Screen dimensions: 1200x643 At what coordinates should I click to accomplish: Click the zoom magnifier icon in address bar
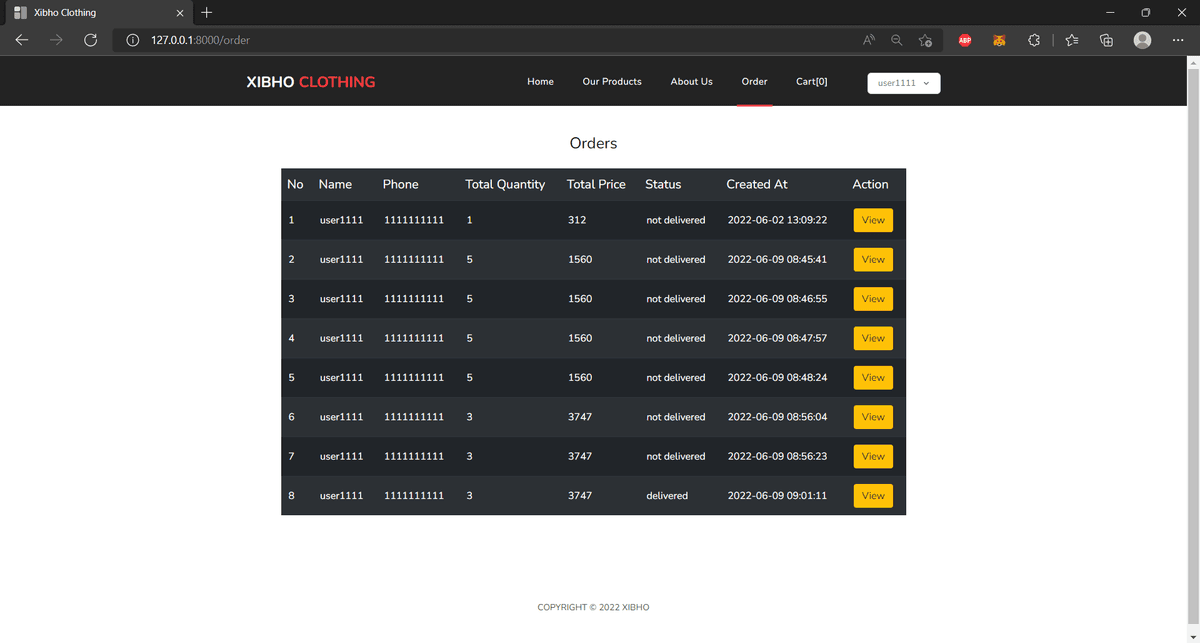(x=897, y=40)
